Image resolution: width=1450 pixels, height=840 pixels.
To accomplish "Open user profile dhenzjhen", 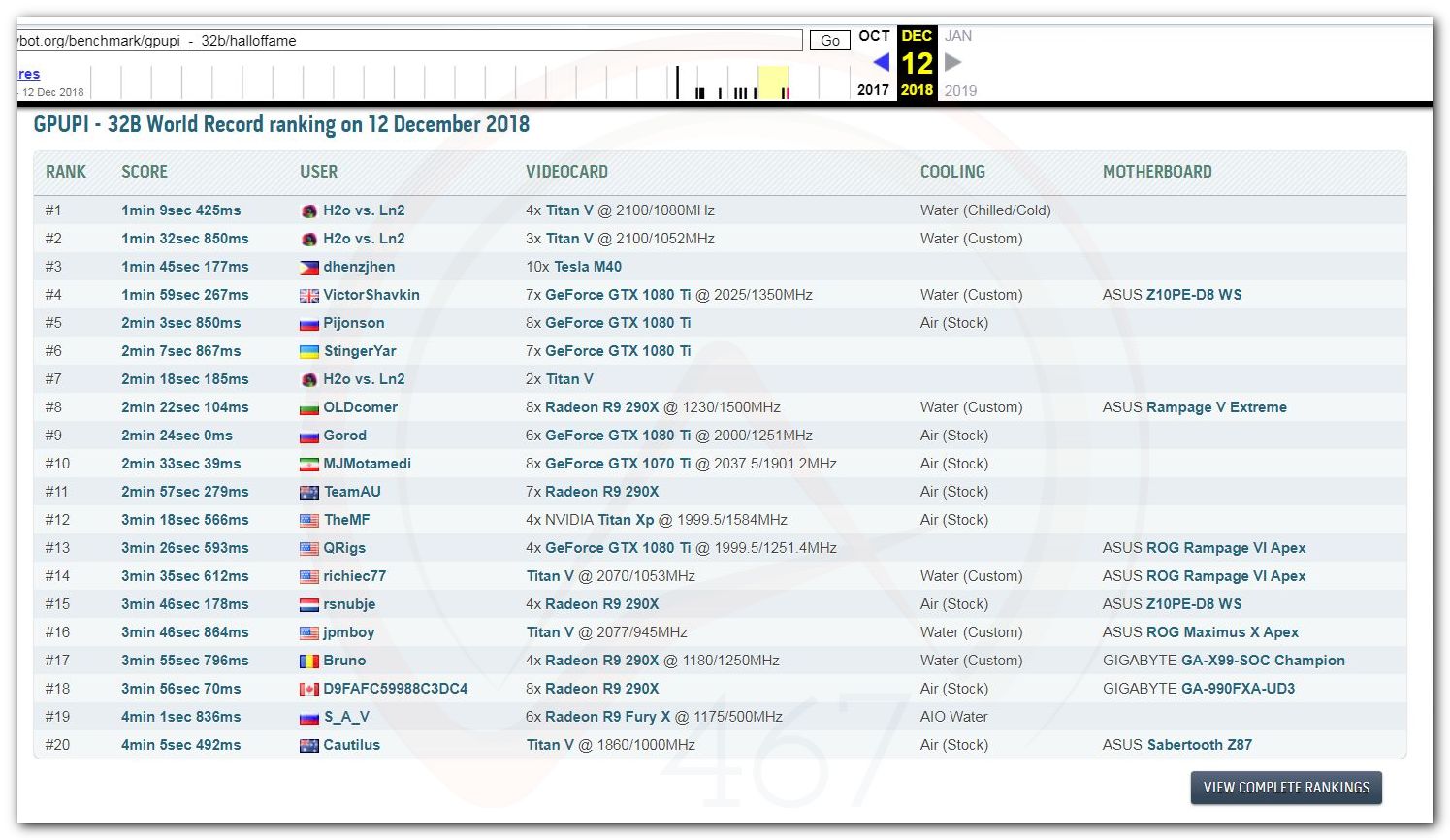I will tap(359, 267).
